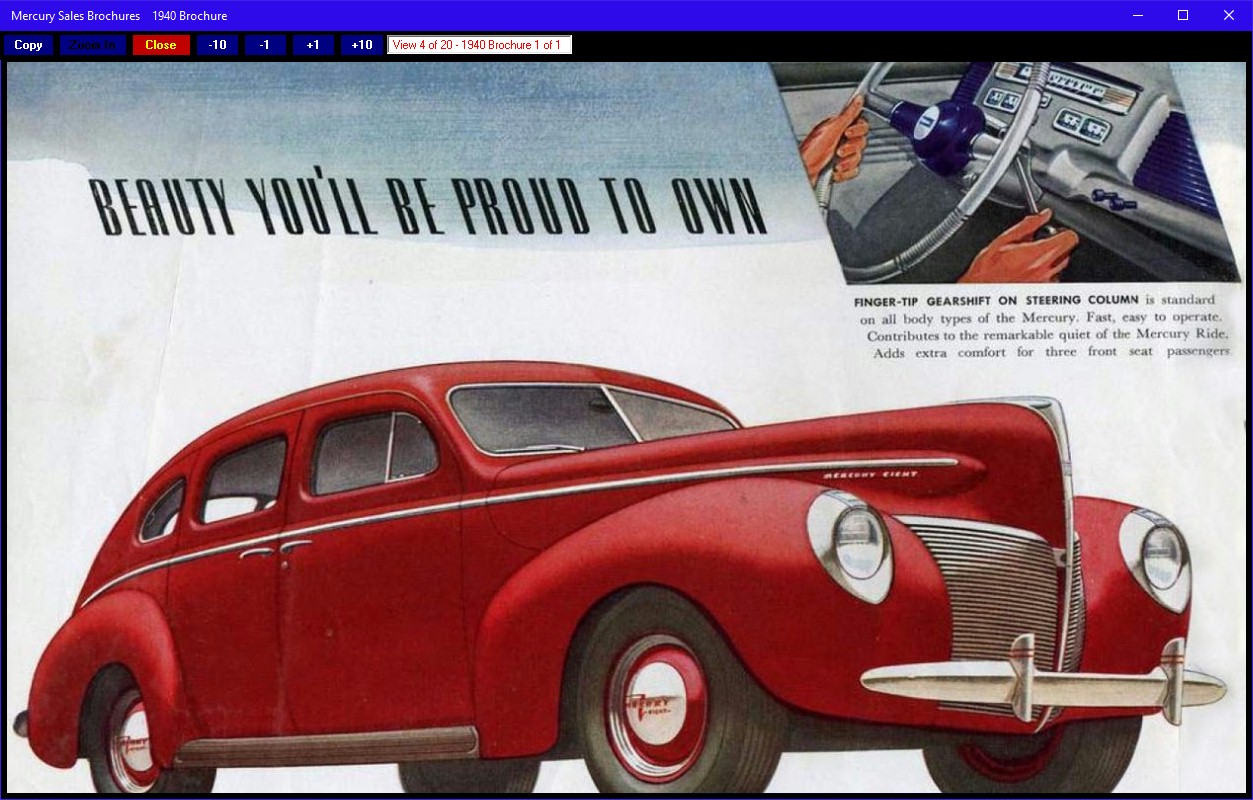Click the dimmed Zoom In button
This screenshot has width=1253, height=800.
pos(93,45)
